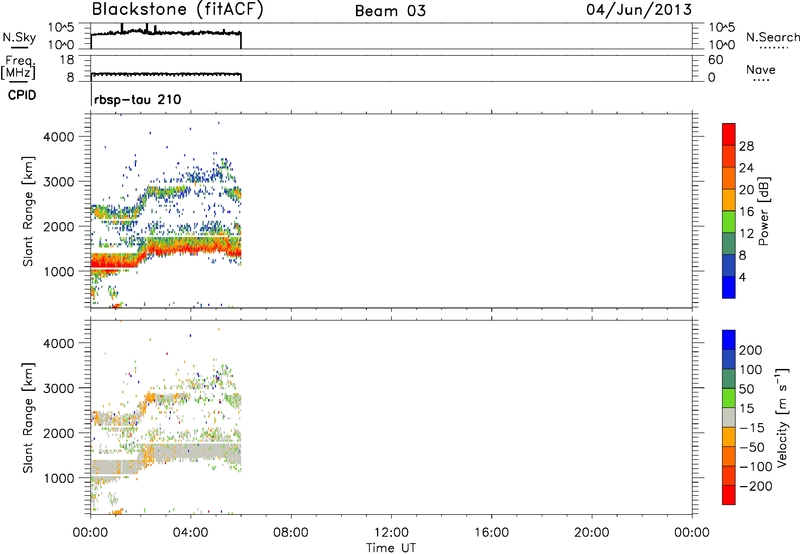This screenshot has height=554, width=800.
Task: Click the 20:00 time axis tick label
Action: (x=591, y=533)
